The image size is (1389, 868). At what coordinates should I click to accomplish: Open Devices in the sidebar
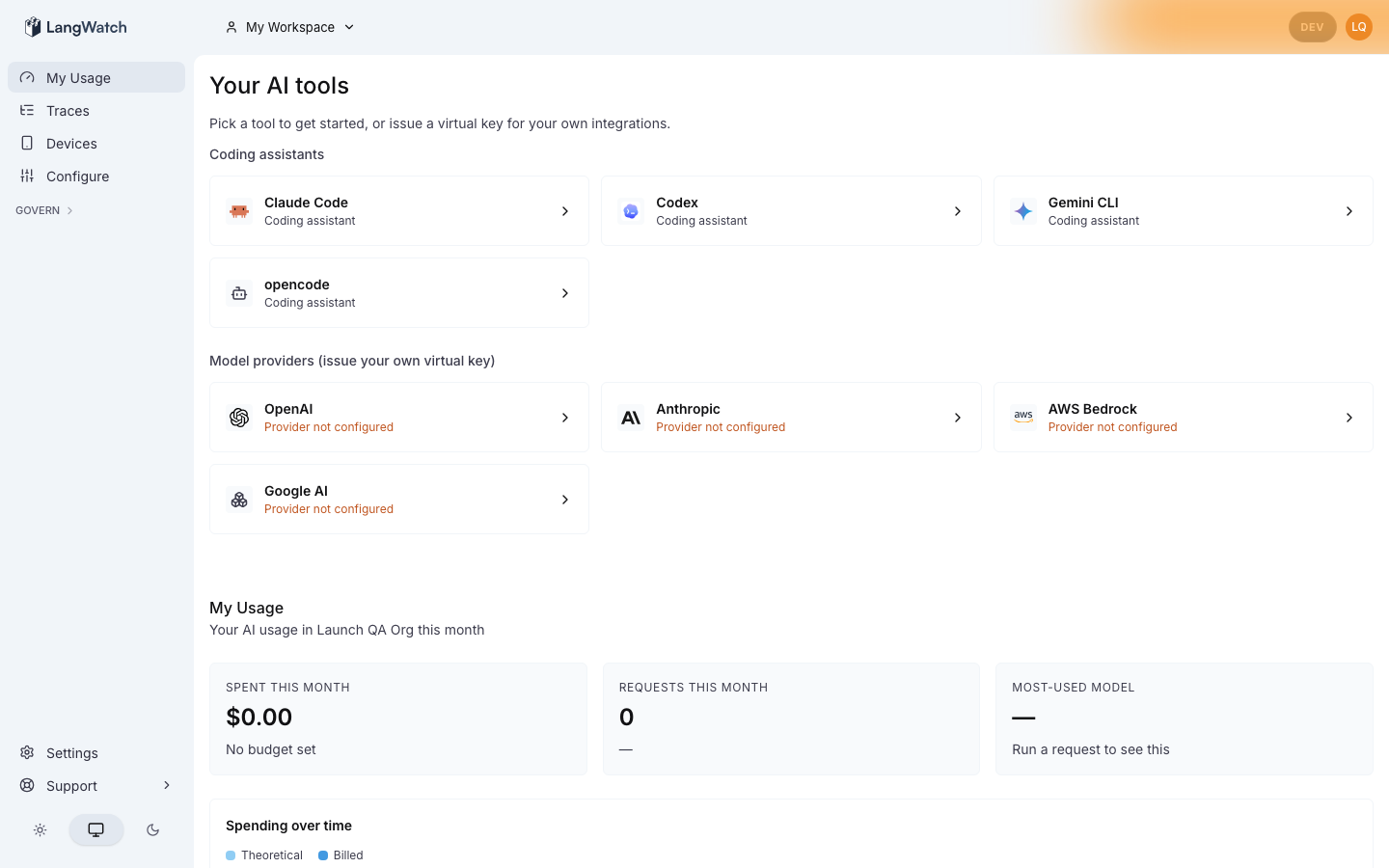tap(96, 144)
